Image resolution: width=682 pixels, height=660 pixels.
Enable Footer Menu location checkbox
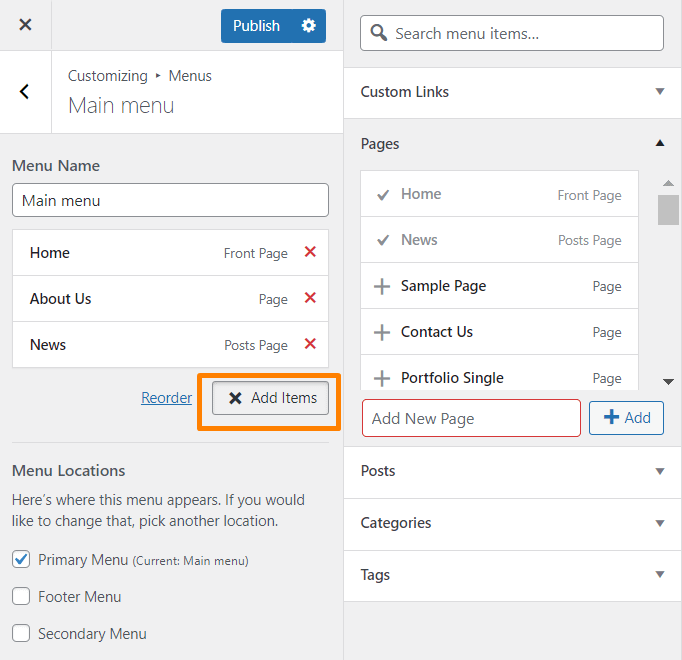tap(21, 596)
